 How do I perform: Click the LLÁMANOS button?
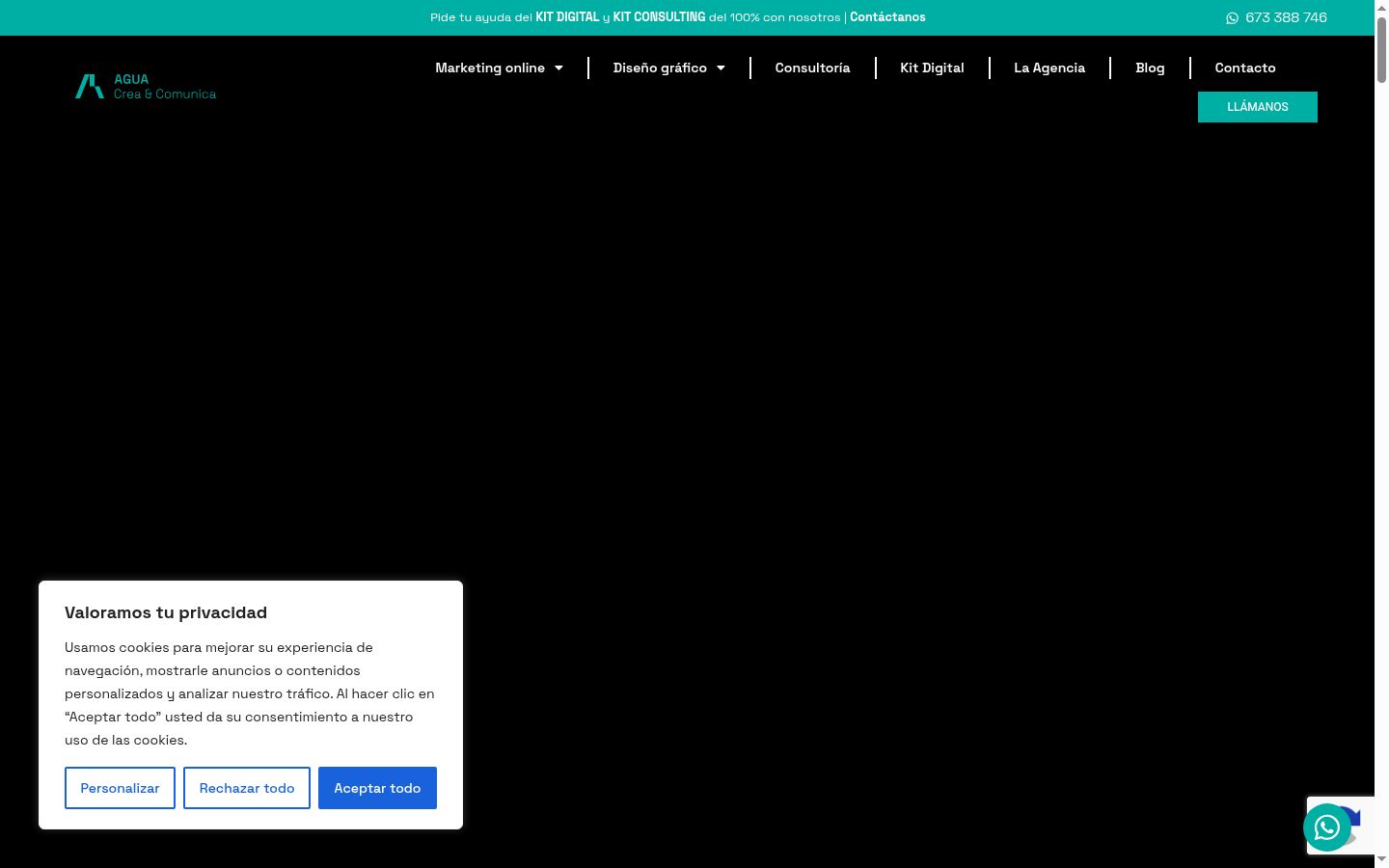[x=1258, y=107]
